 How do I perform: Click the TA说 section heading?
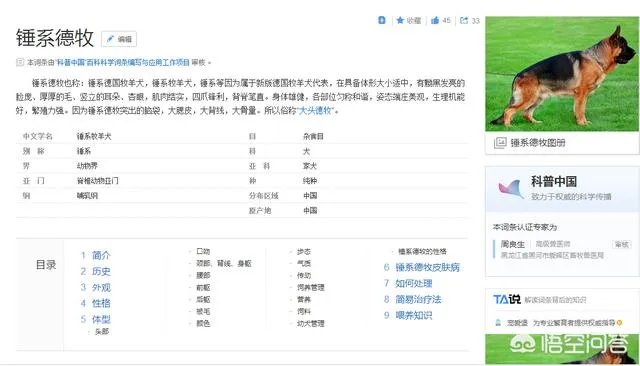(x=507, y=299)
